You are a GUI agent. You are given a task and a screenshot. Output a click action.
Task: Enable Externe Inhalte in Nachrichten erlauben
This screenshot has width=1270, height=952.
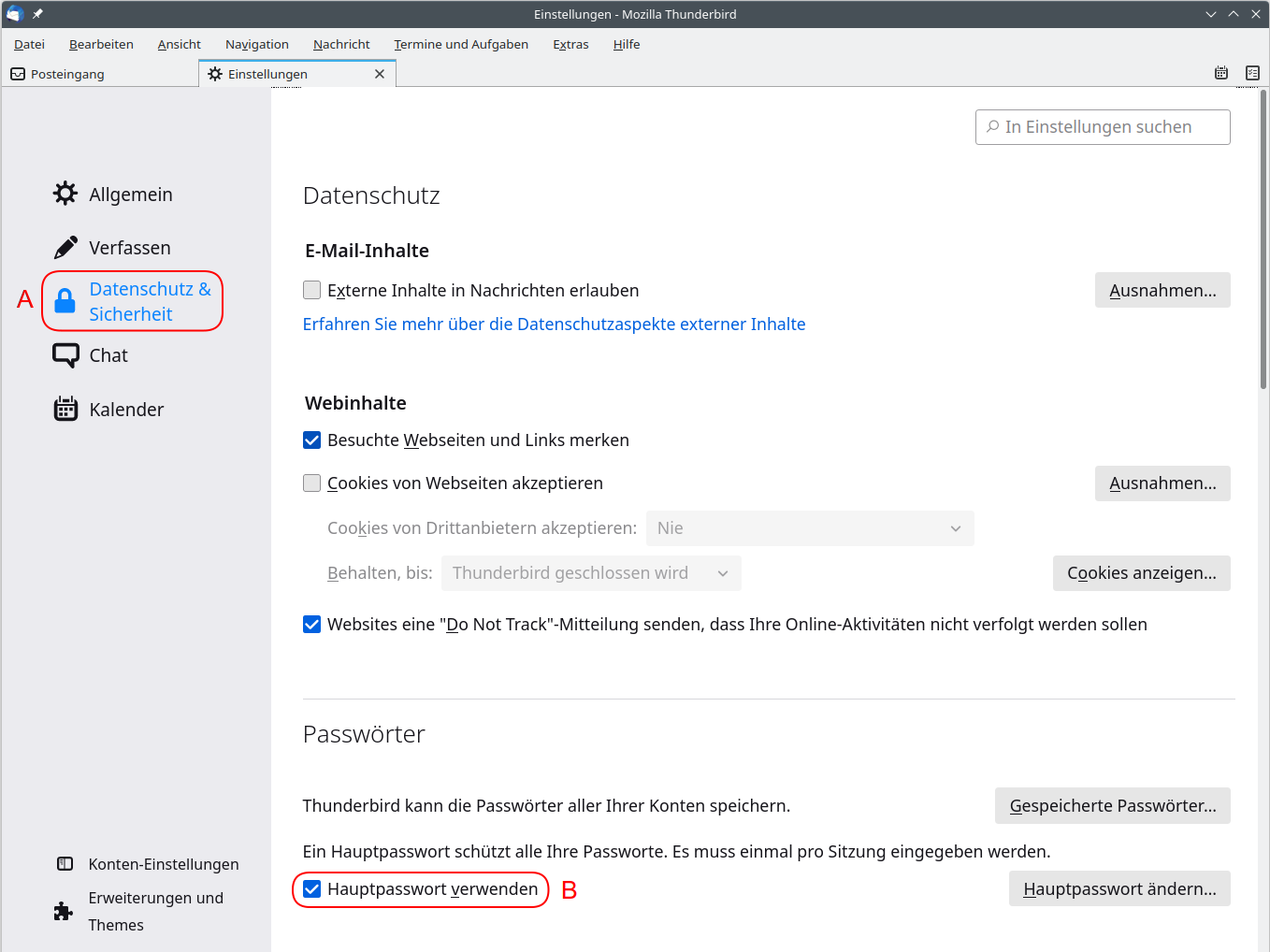point(312,290)
